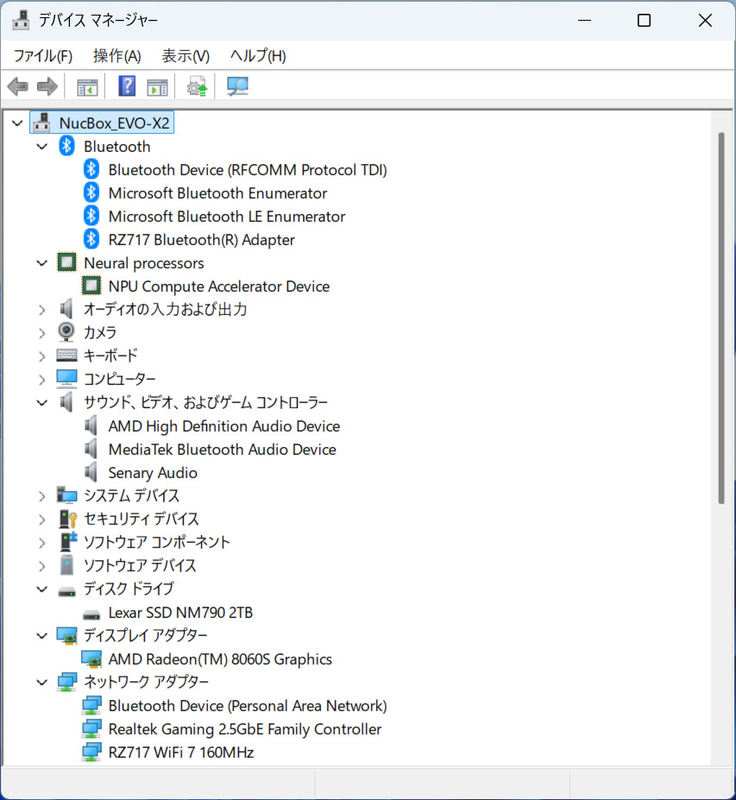Select Bluetooth Device (RFCOMM Protocol TDI)

[247, 169]
